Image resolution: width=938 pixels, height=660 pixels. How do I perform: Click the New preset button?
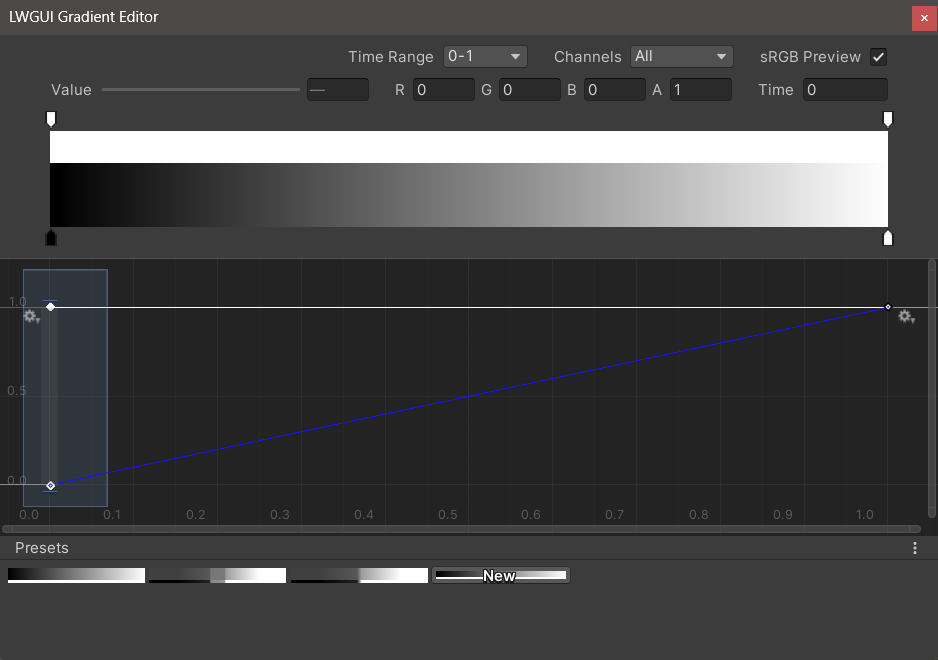(500, 575)
